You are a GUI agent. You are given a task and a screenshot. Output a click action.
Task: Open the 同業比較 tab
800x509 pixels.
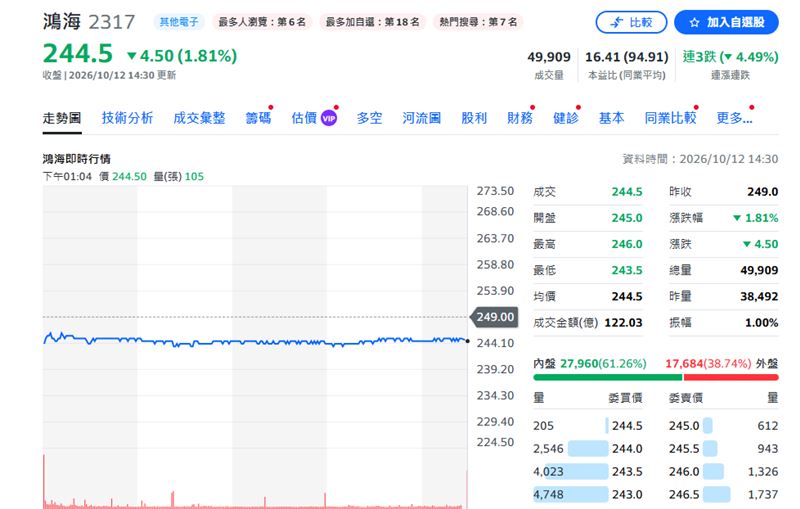670,118
